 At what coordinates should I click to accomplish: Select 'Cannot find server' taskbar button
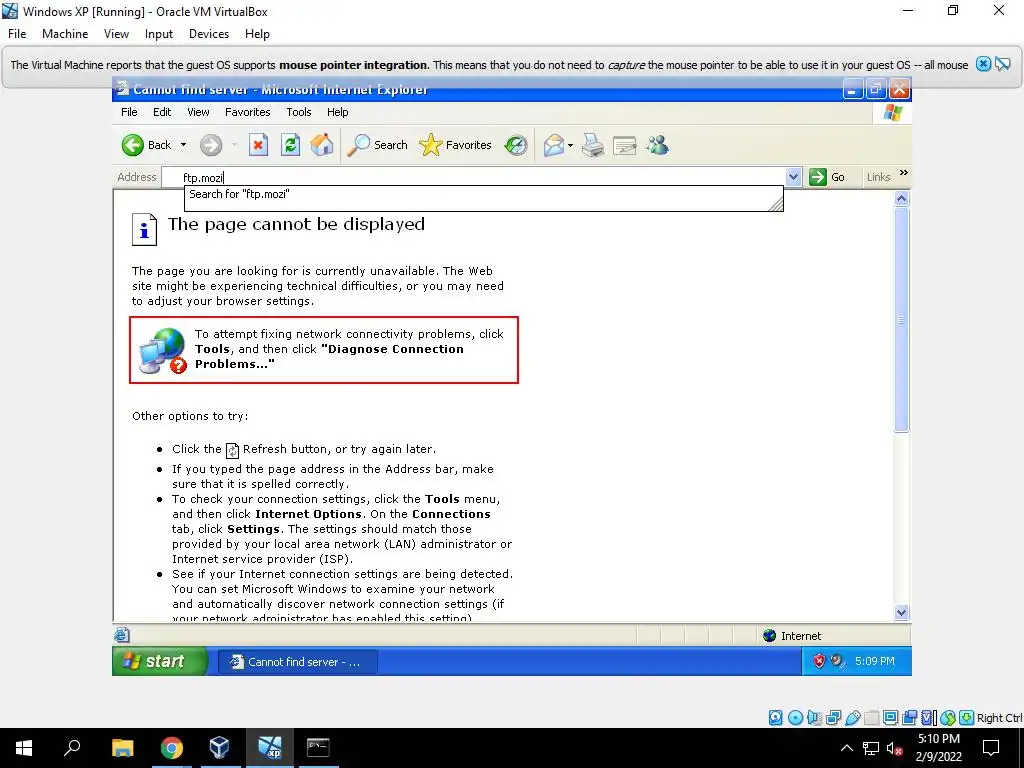pyautogui.click(x=298, y=662)
